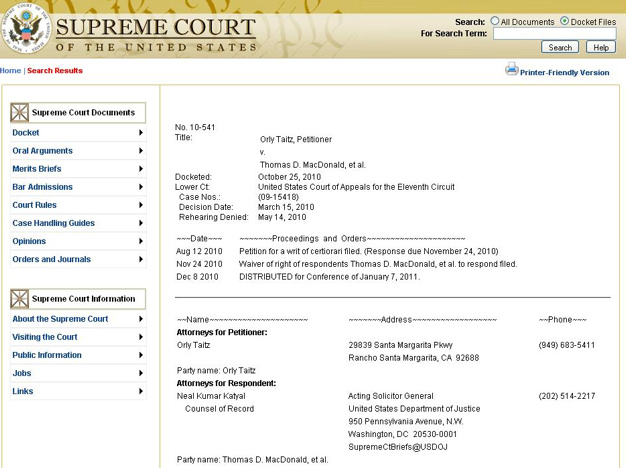Select the All Documents radio button
The height and width of the screenshot is (468, 626).
pyautogui.click(x=495, y=21)
